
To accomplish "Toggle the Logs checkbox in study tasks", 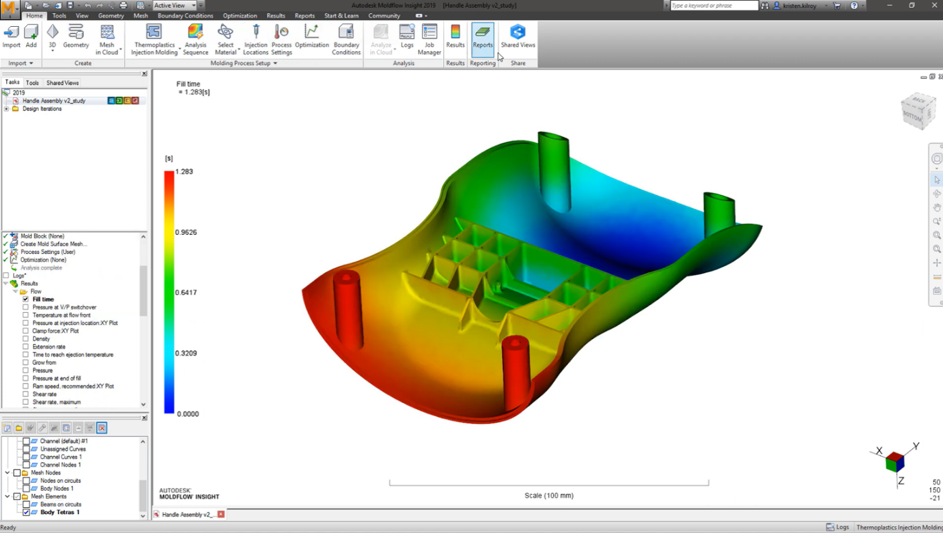I will 6,276.
